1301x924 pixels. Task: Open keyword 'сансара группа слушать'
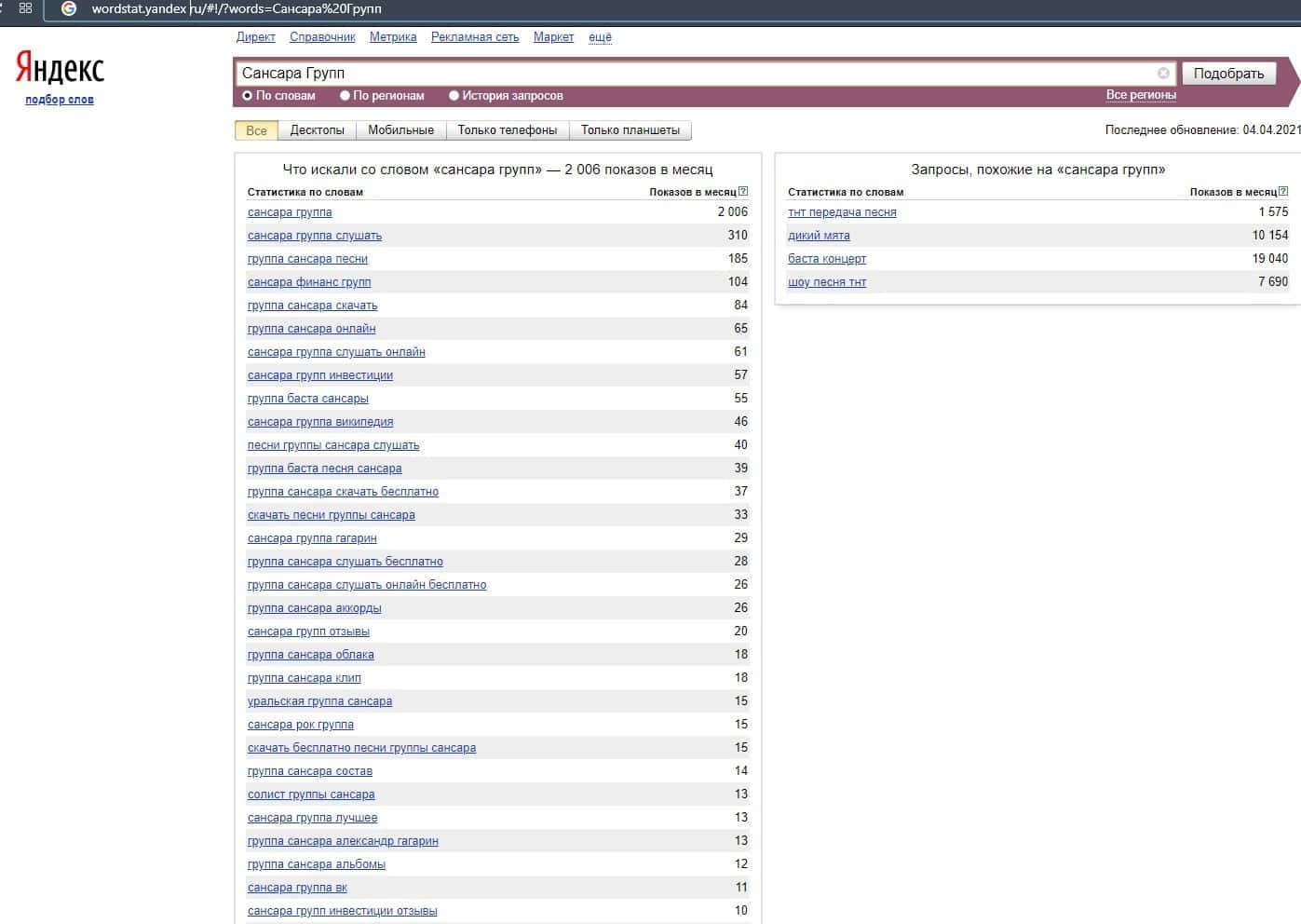tap(315, 236)
